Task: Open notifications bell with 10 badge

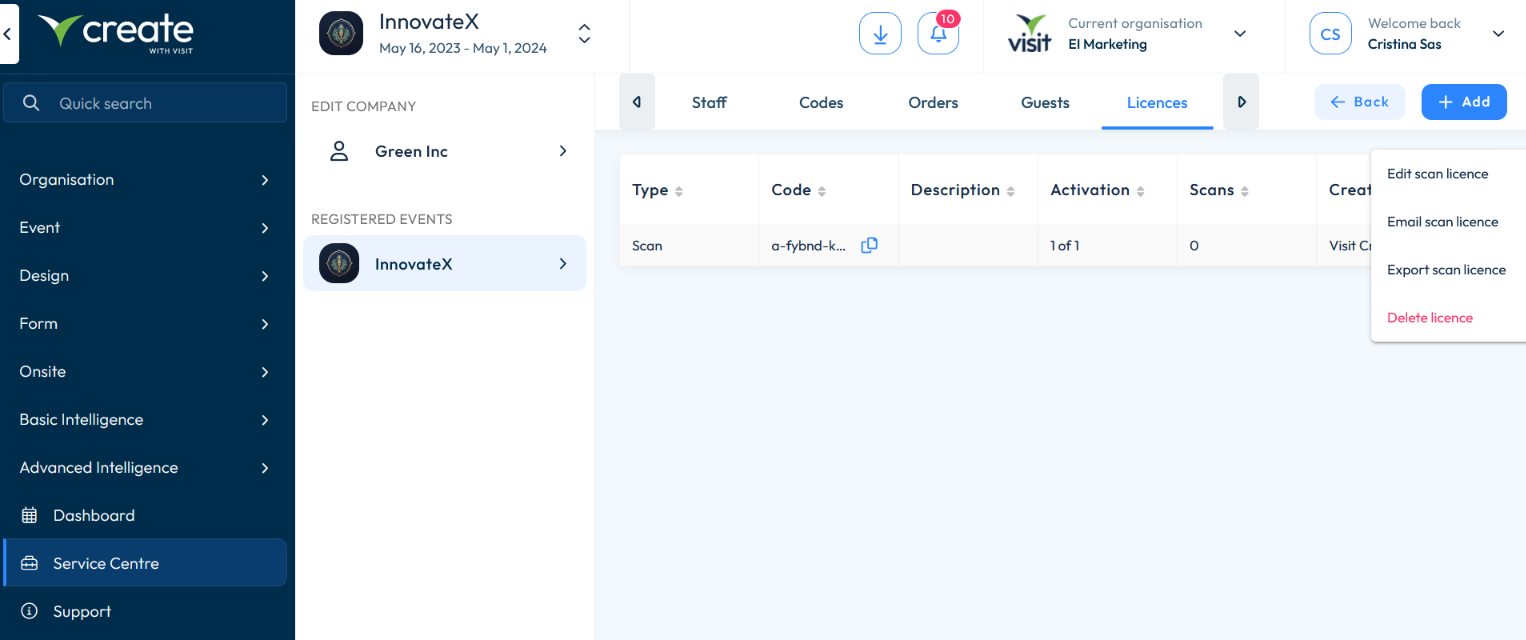Action: pyautogui.click(x=938, y=34)
